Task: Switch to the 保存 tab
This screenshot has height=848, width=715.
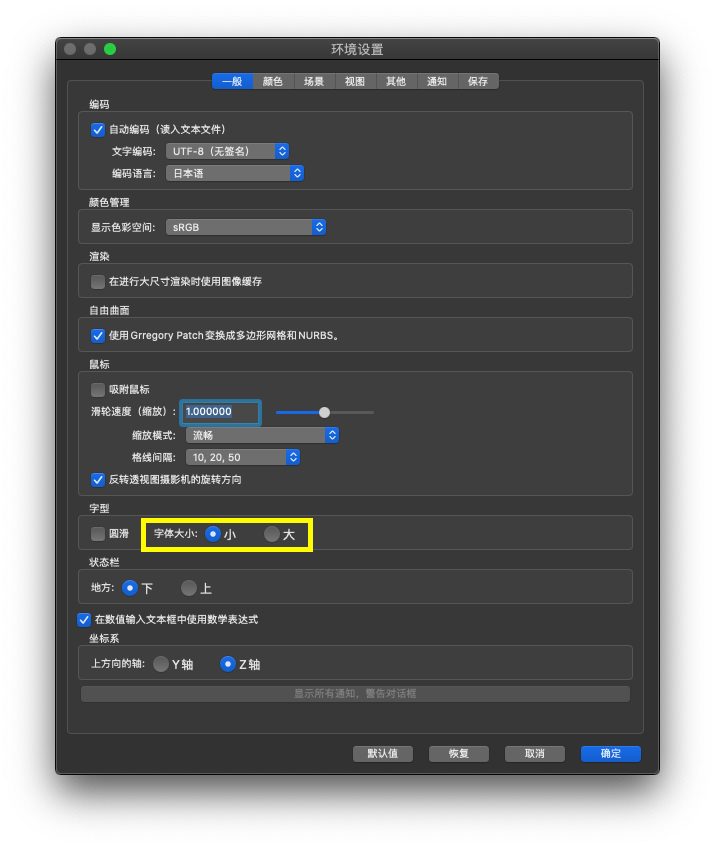Action: (x=478, y=81)
